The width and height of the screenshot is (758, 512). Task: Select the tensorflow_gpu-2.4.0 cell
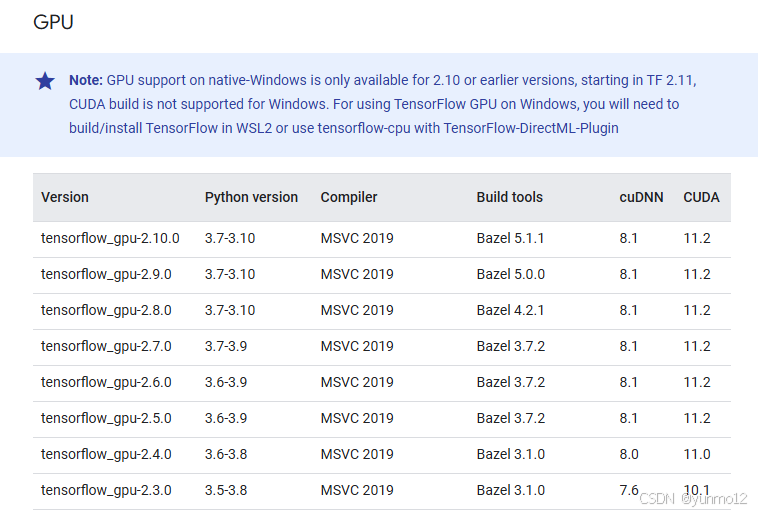point(106,454)
